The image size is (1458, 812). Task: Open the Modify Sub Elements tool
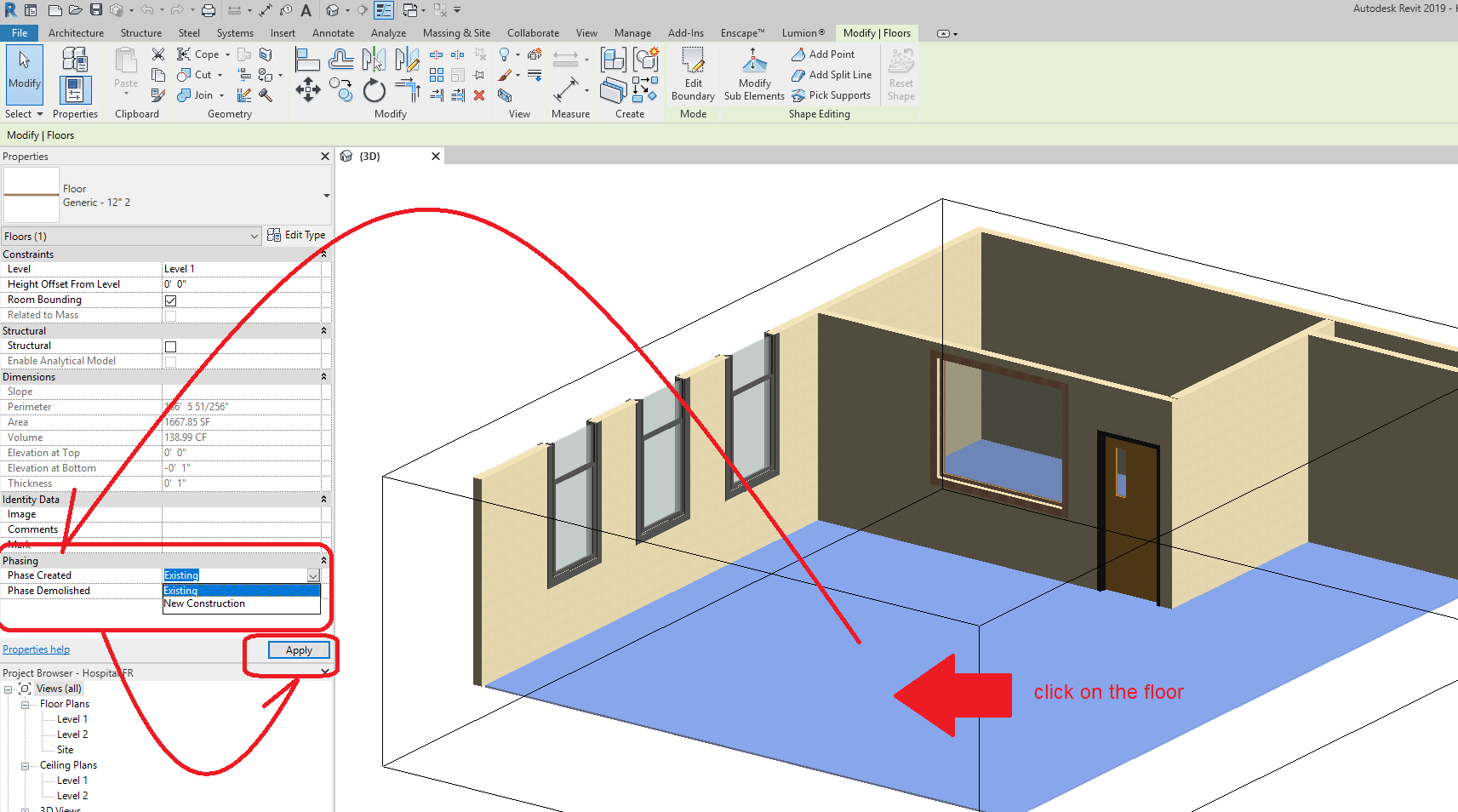point(752,75)
